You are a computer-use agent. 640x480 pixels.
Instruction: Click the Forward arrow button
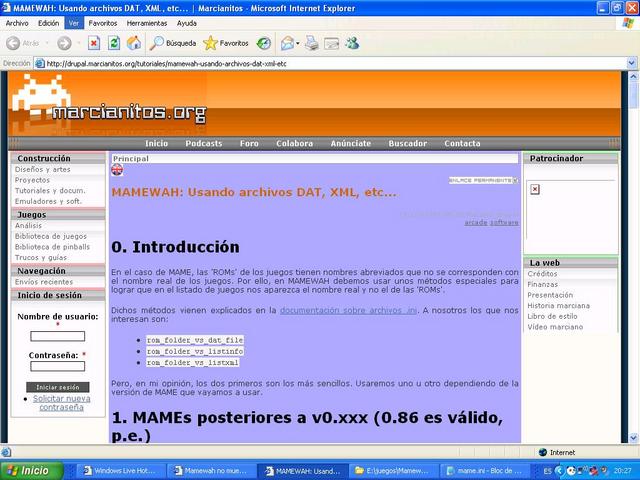point(64,43)
